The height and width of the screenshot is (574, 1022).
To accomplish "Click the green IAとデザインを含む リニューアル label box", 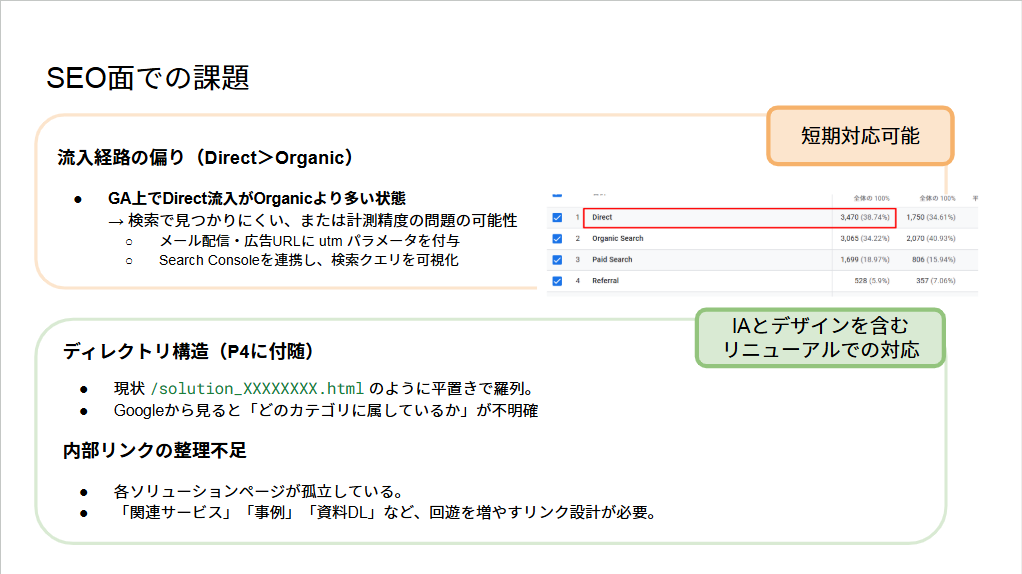I will pos(819,338).
